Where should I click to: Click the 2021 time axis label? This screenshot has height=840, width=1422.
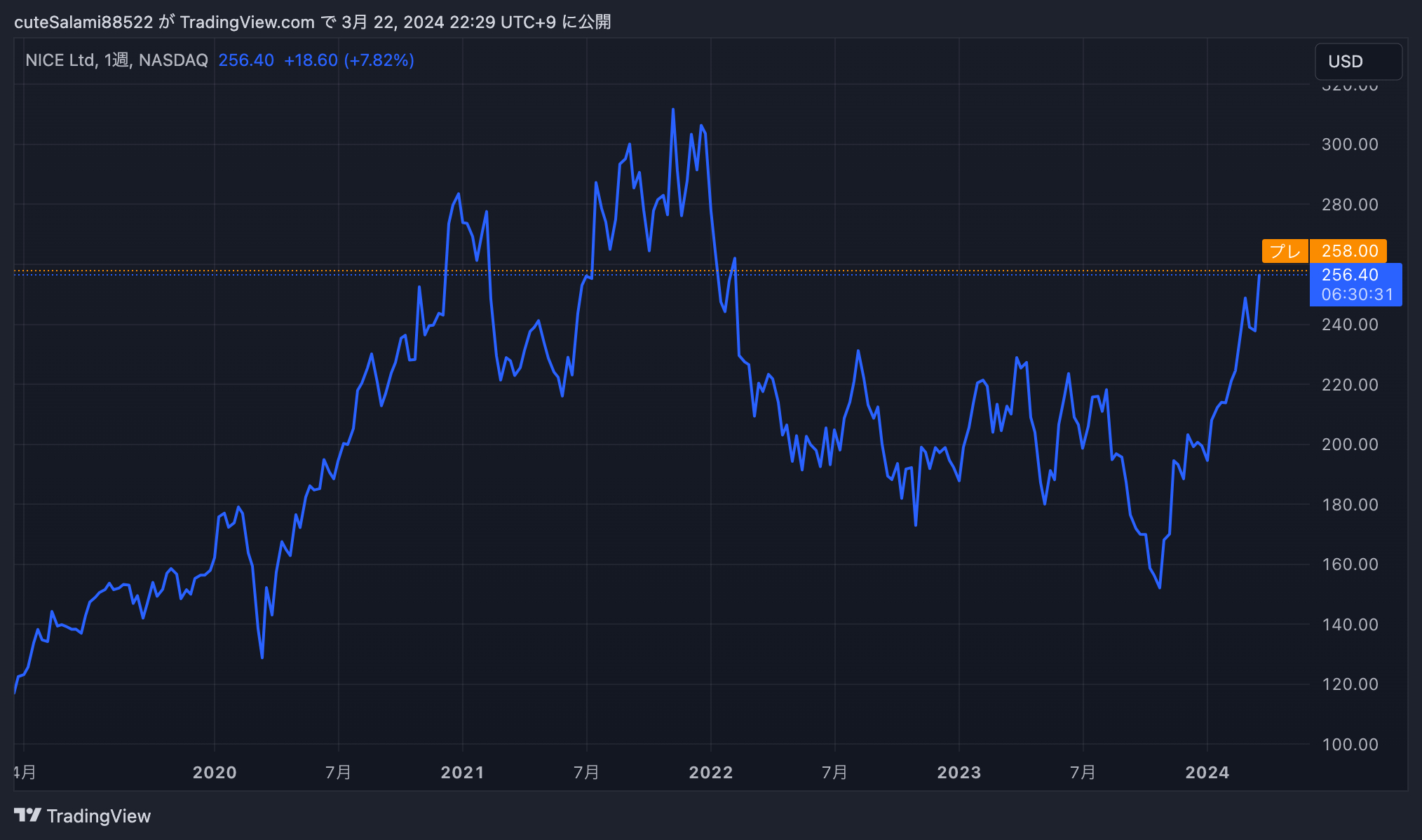(462, 773)
